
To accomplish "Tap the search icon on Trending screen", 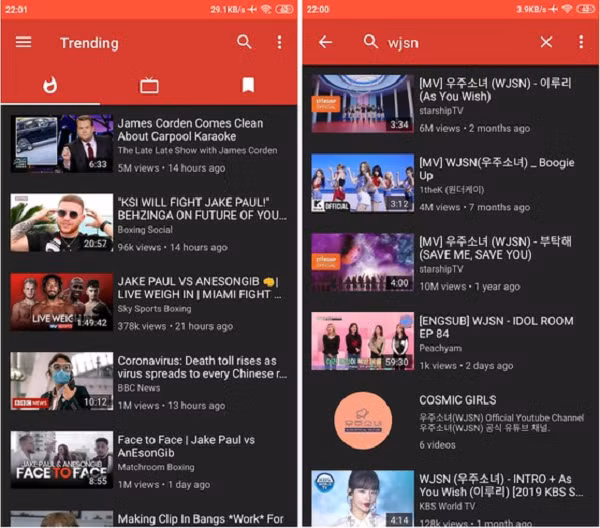I will [x=244, y=42].
